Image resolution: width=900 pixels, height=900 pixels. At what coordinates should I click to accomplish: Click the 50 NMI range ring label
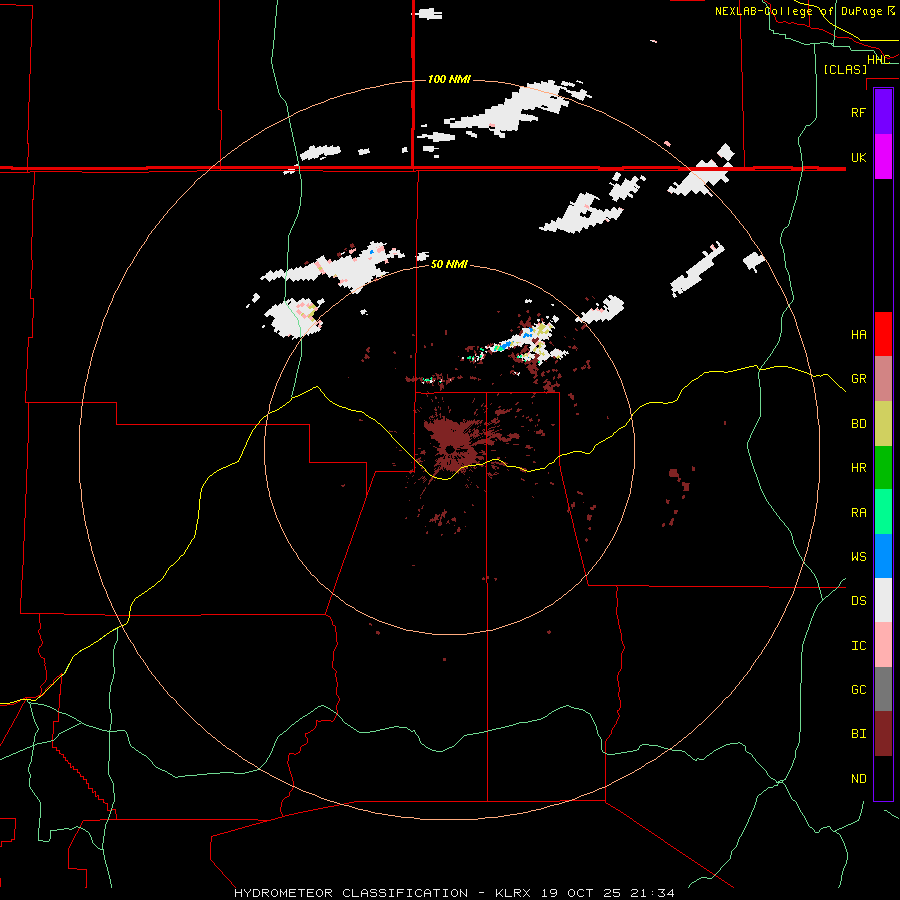(x=449, y=264)
